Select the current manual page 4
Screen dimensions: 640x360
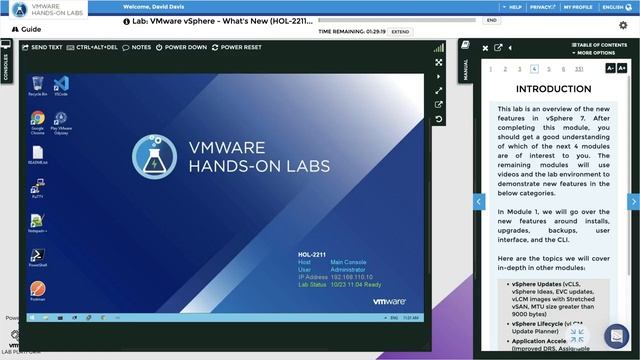(534, 69)
